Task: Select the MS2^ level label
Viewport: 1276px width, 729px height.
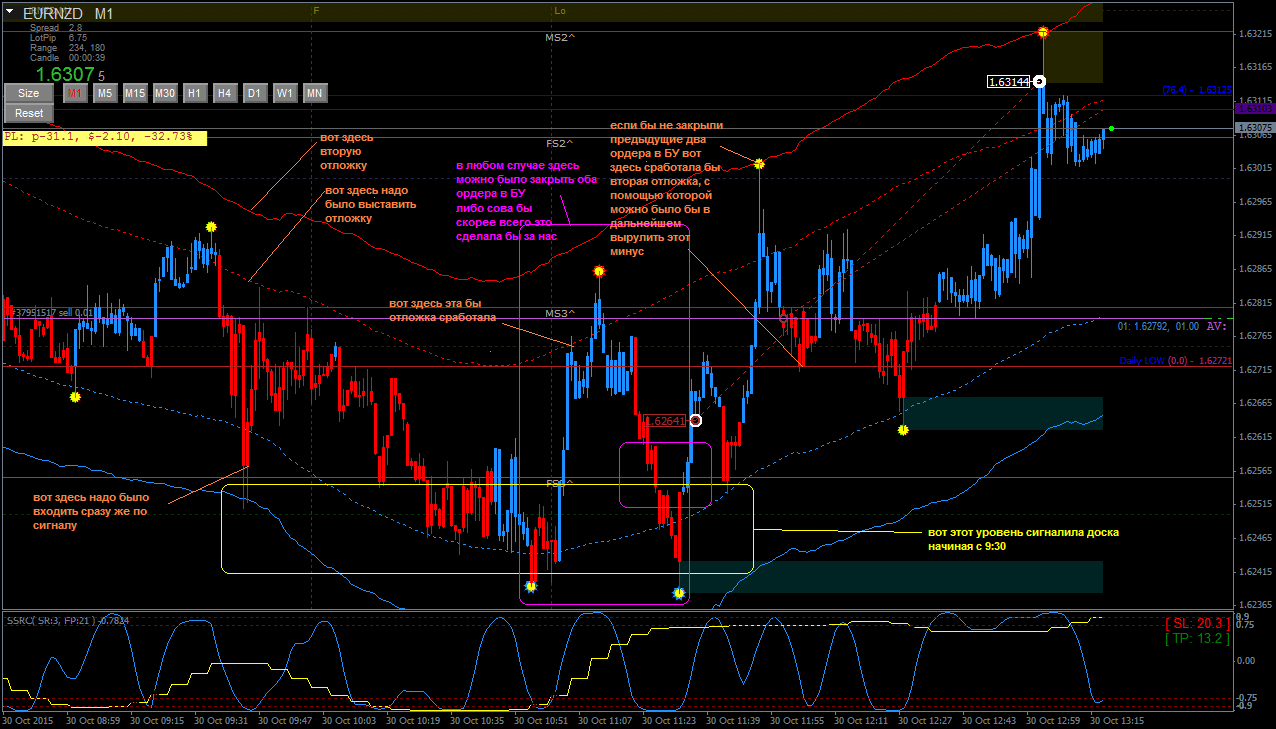Action: click(560, 37)
